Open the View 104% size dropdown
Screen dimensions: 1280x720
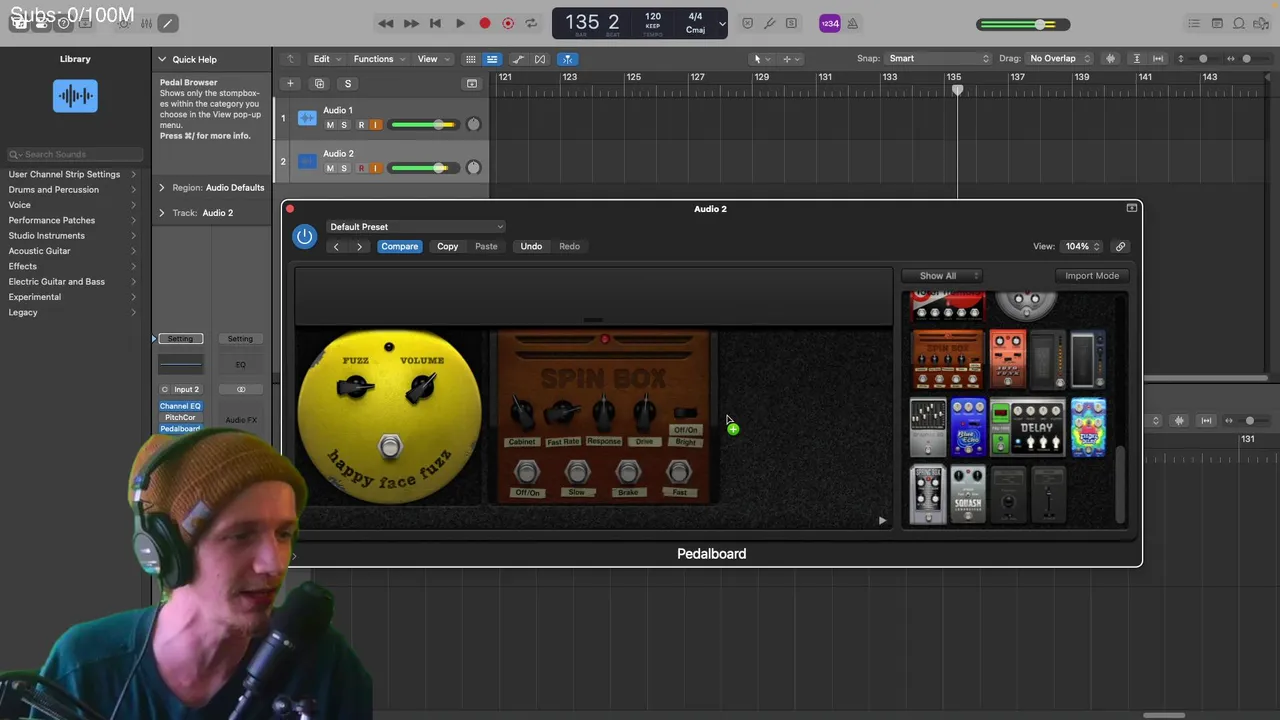pos(1082,246)
